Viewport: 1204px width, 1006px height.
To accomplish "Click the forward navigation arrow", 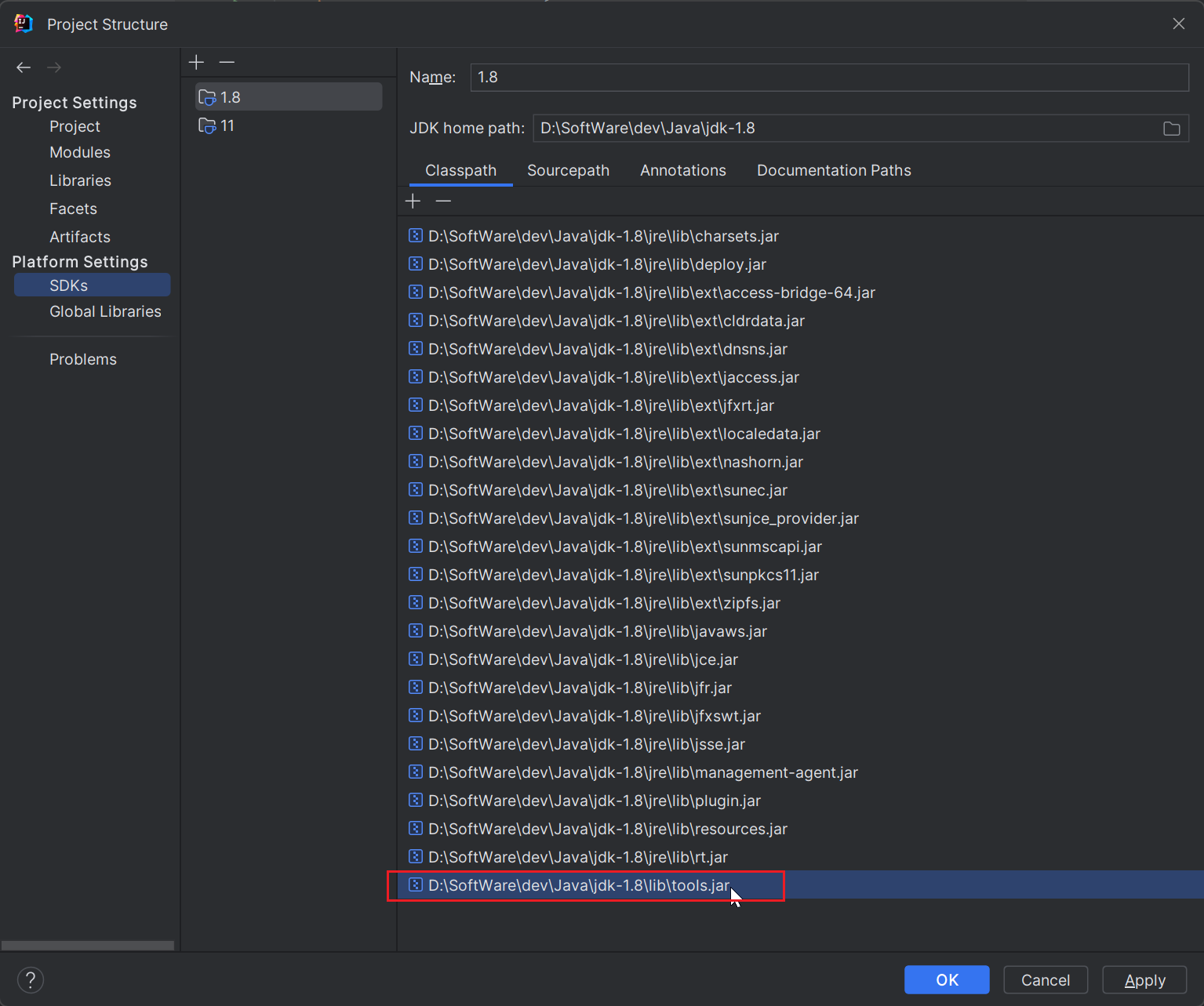I will (54, 67).
